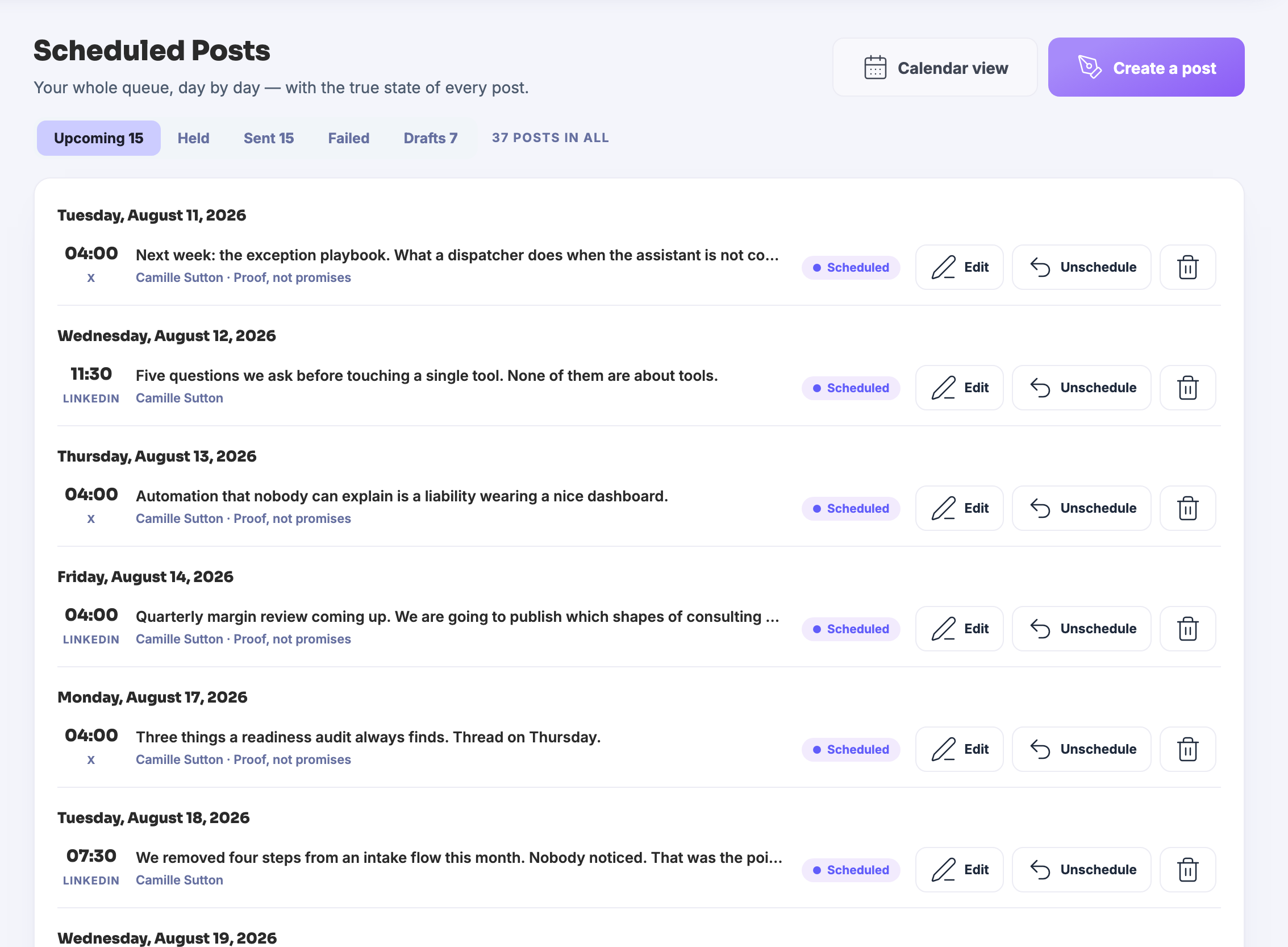
Task: Click Scheduled badge on 'We removed four steps' post
Action: [x=851, y=870]
